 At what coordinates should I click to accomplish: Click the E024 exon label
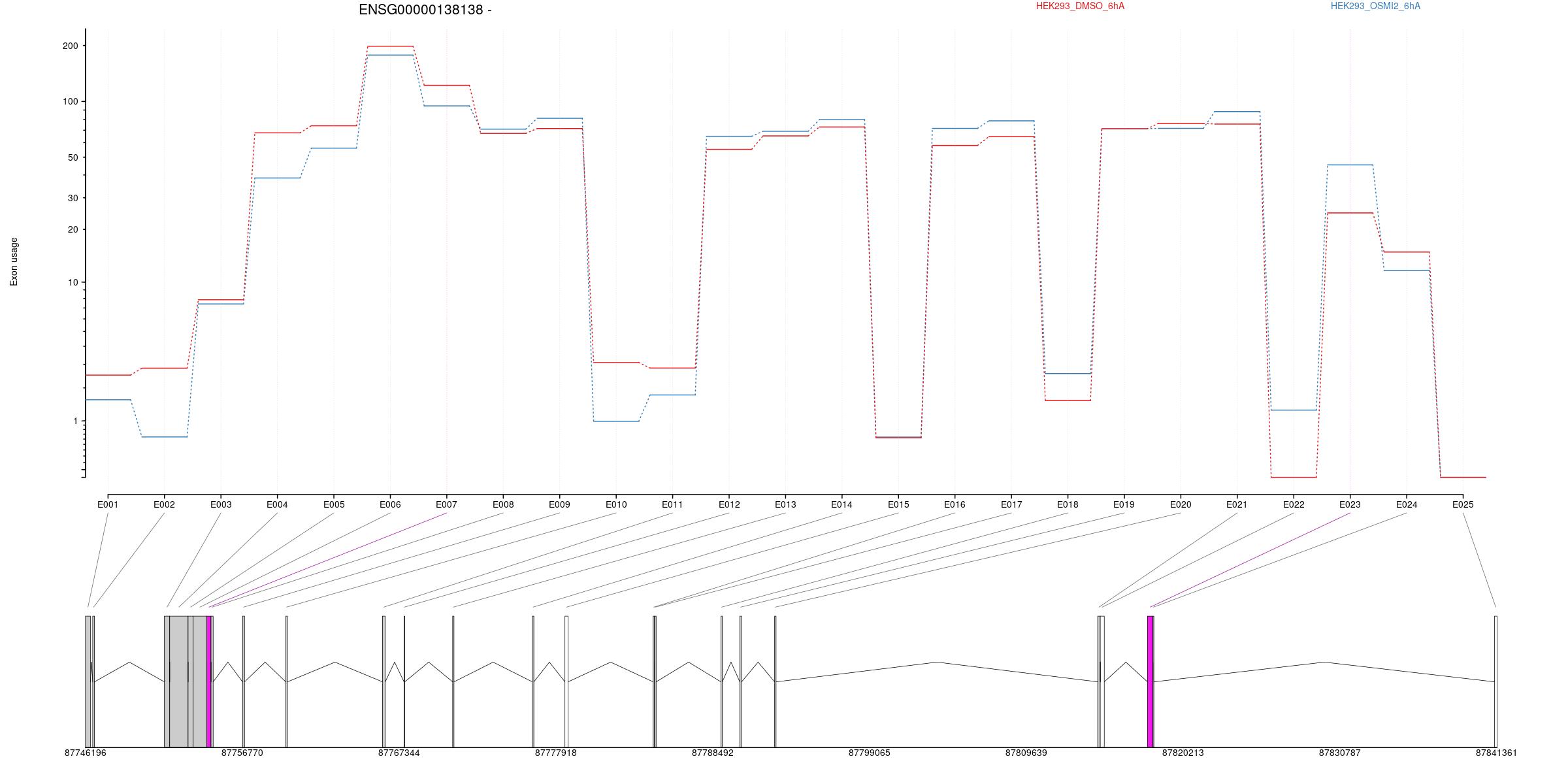(1407, 504)
